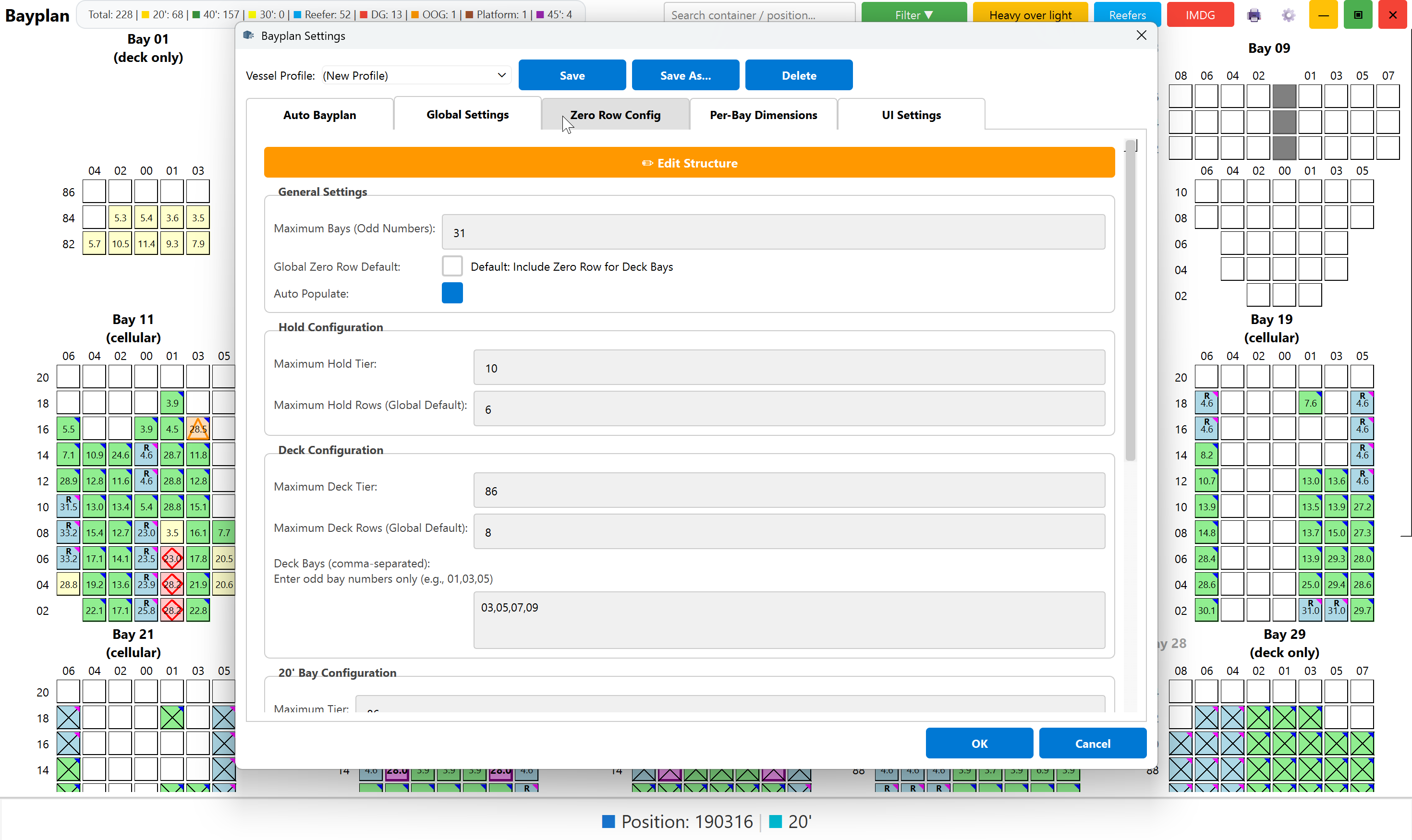This screenshot has height=840, width=1412.
Task: Click the Maximum Deck Rows field
Action: 789,531
